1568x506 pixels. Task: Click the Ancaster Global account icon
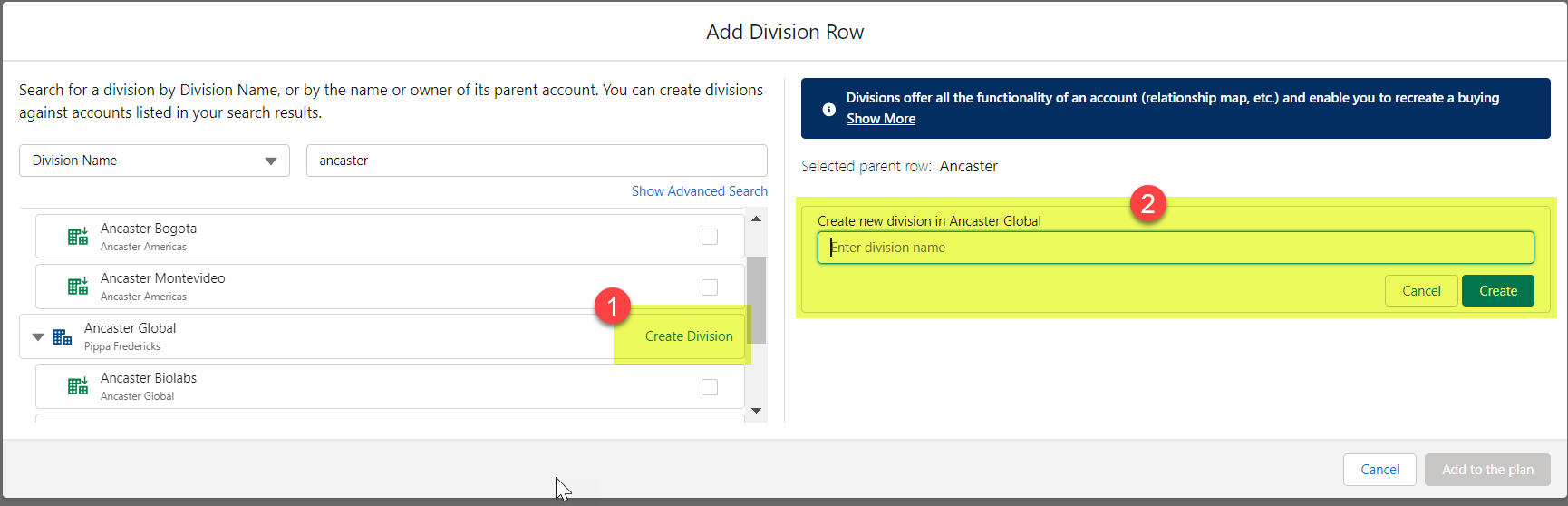[x=62, y=337]
